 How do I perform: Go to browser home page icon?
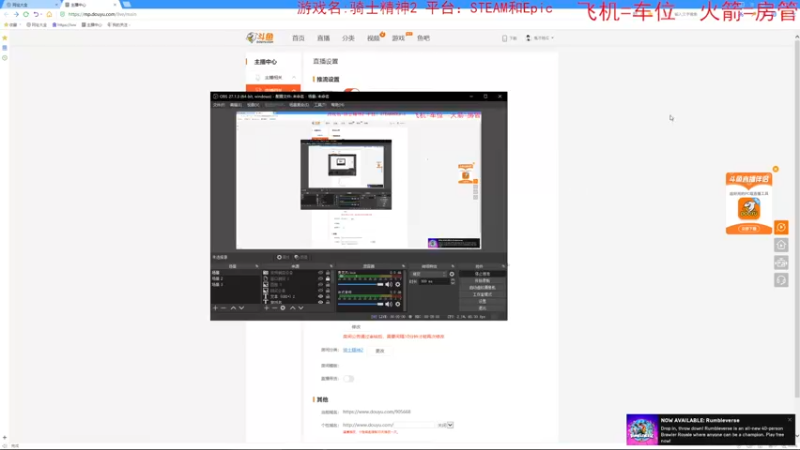pos(49,14)
